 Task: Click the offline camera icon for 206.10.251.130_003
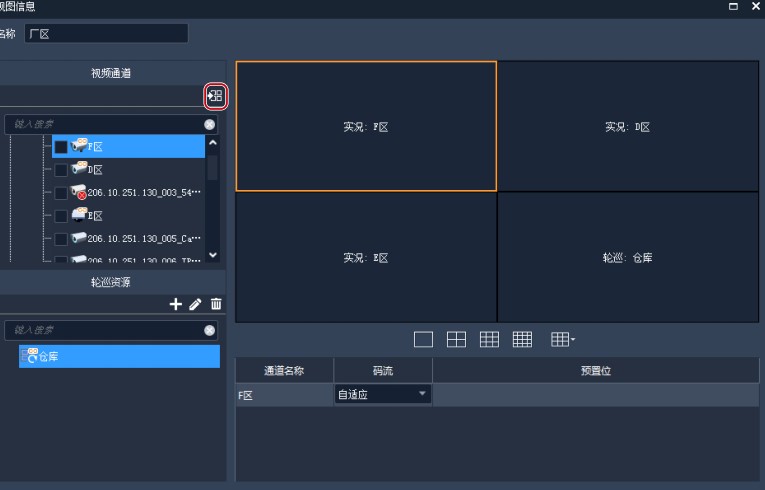click(79, 191)
